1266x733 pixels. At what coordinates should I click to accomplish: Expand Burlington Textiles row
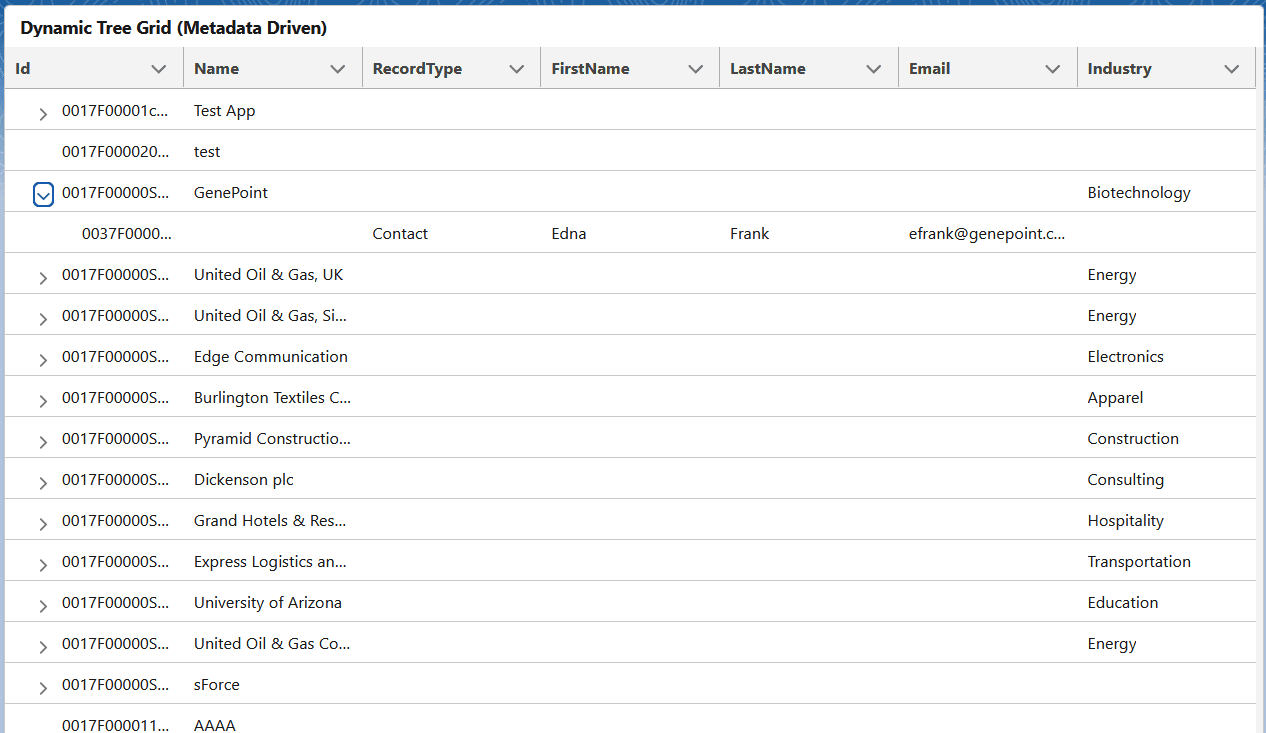click(43, 401)
